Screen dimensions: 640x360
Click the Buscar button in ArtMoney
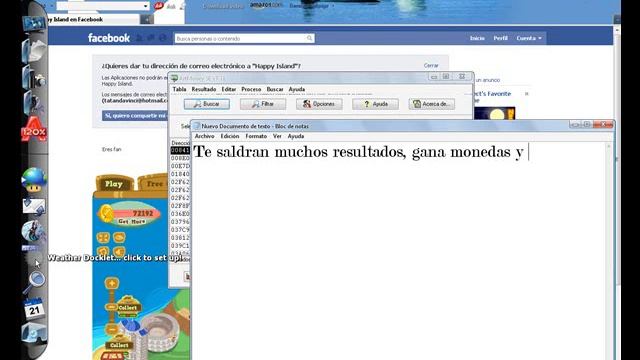[207, 104]
